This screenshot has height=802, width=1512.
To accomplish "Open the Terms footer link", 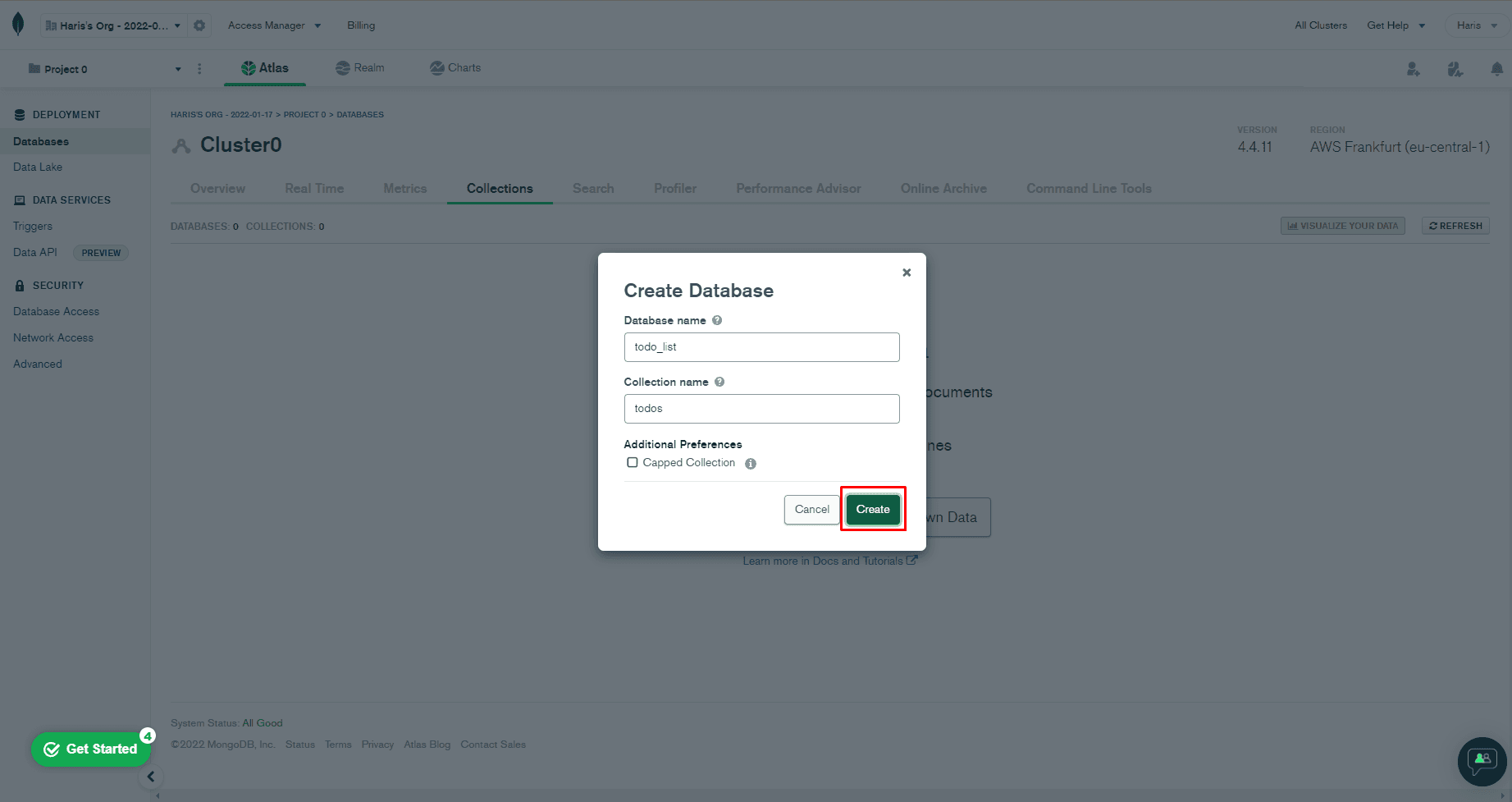I will click(x=338, y=745).
